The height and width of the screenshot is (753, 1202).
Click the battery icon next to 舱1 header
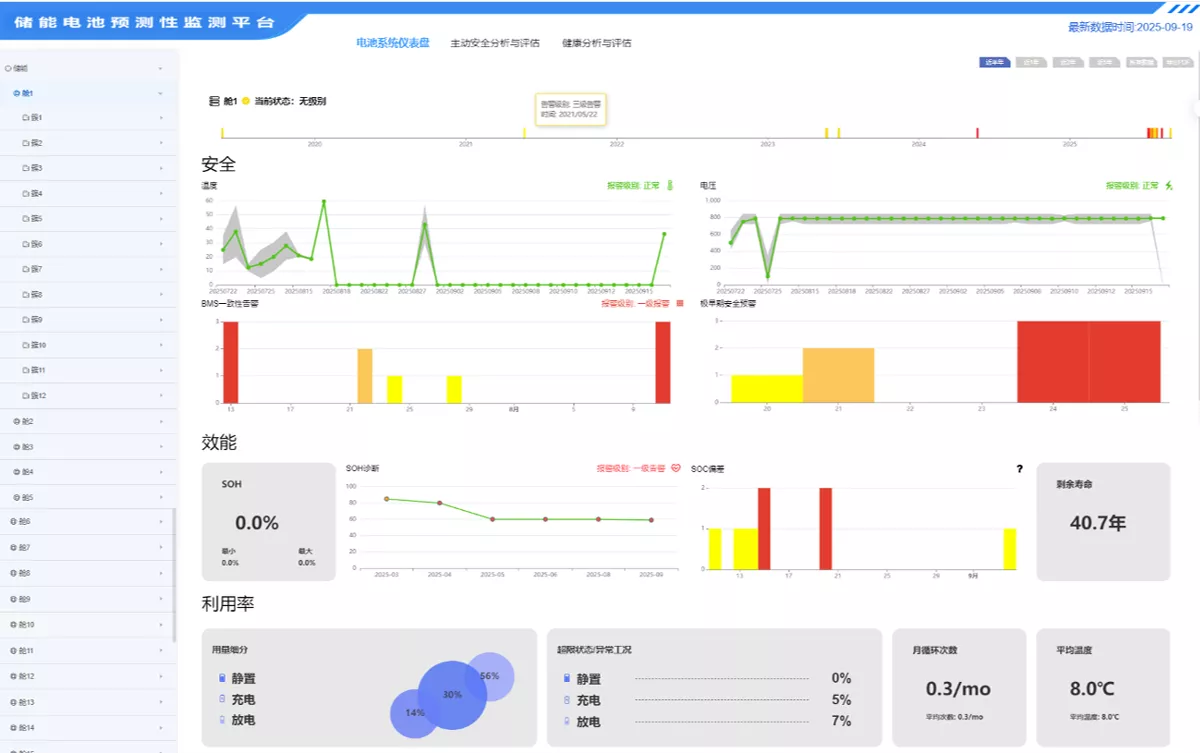[214, 101]
